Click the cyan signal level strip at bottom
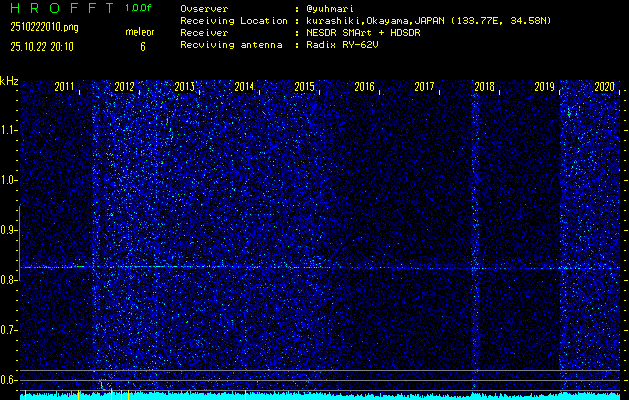The height and width of the screenshot is (400, 629). coord(320,395)
